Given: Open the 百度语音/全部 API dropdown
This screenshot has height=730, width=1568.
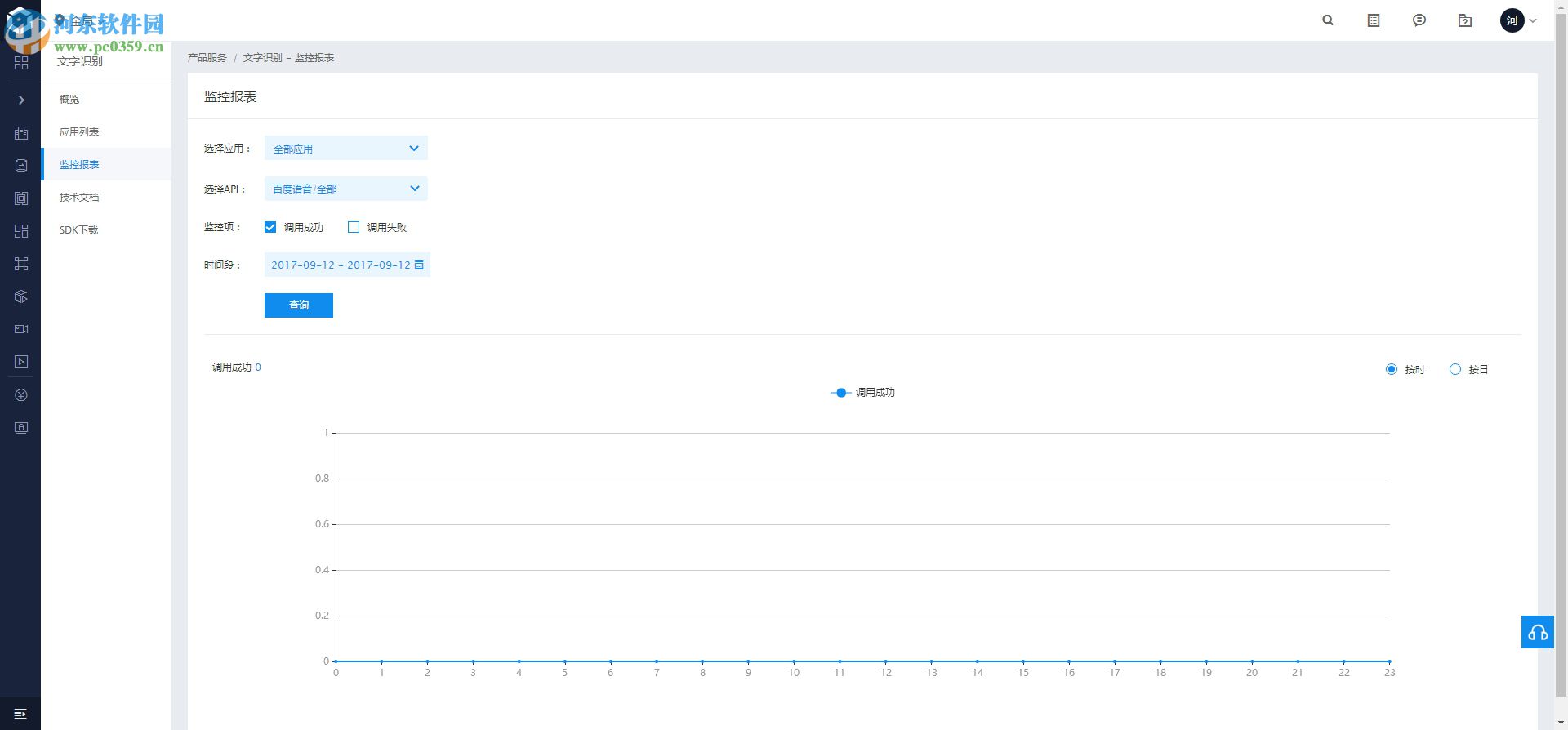Looking at the screenshot, I should (345, 189).
